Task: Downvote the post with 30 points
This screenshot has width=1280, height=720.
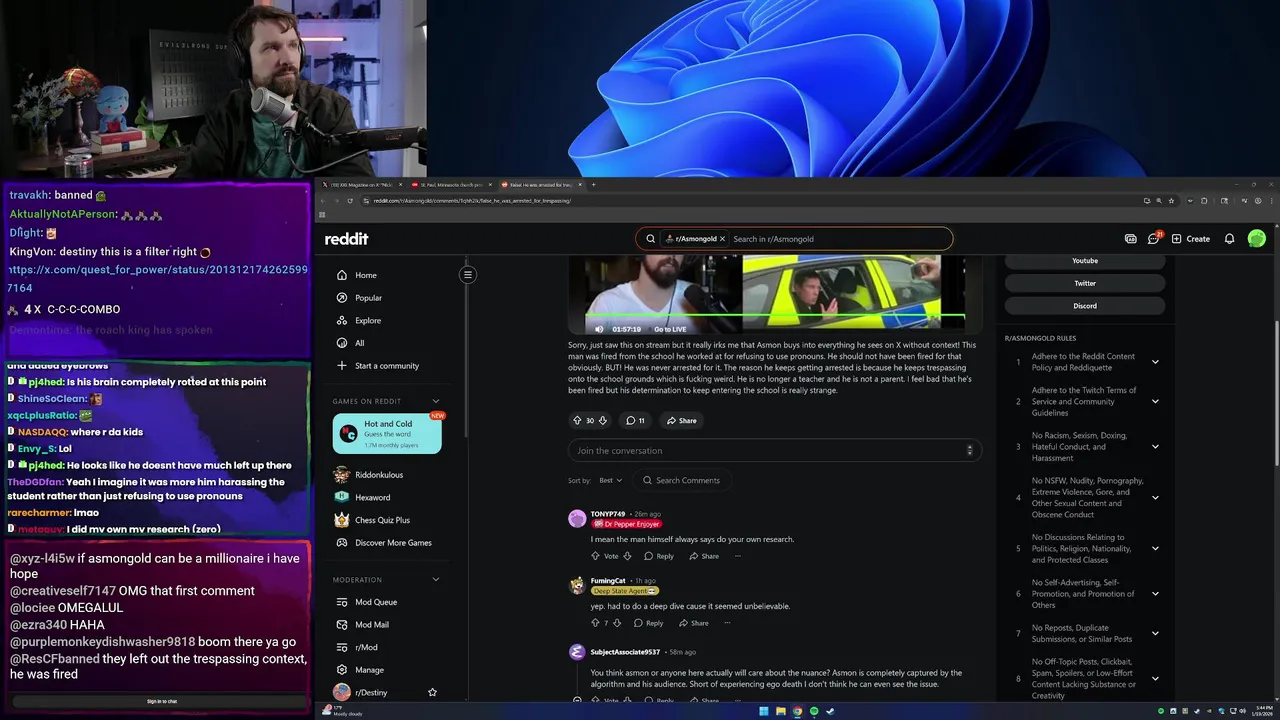Action: pyautogui.click(x=602, y=421)
